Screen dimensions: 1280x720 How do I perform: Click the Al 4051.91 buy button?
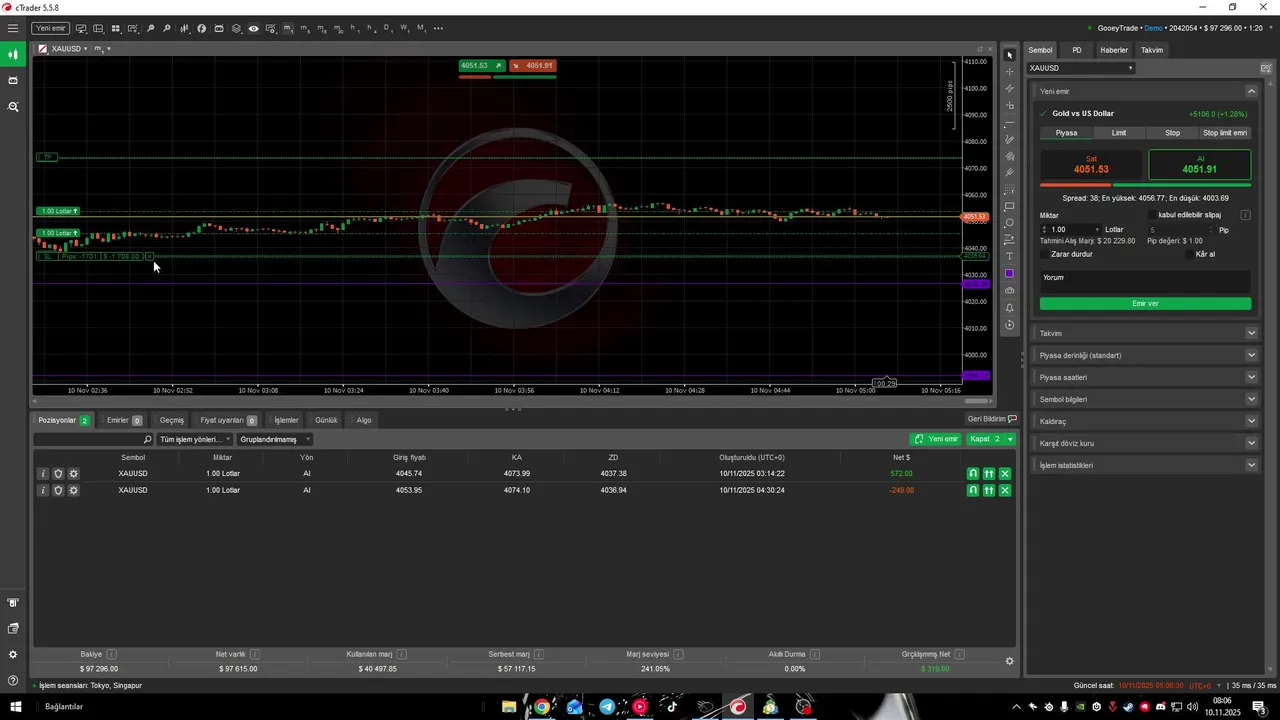[1200, 165]
